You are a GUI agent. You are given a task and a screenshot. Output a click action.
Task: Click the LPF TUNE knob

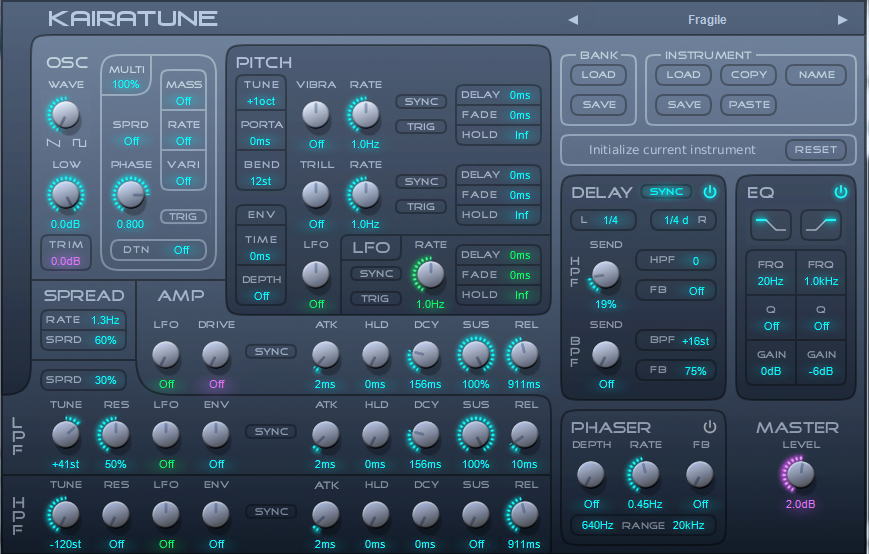coord(65,434)
